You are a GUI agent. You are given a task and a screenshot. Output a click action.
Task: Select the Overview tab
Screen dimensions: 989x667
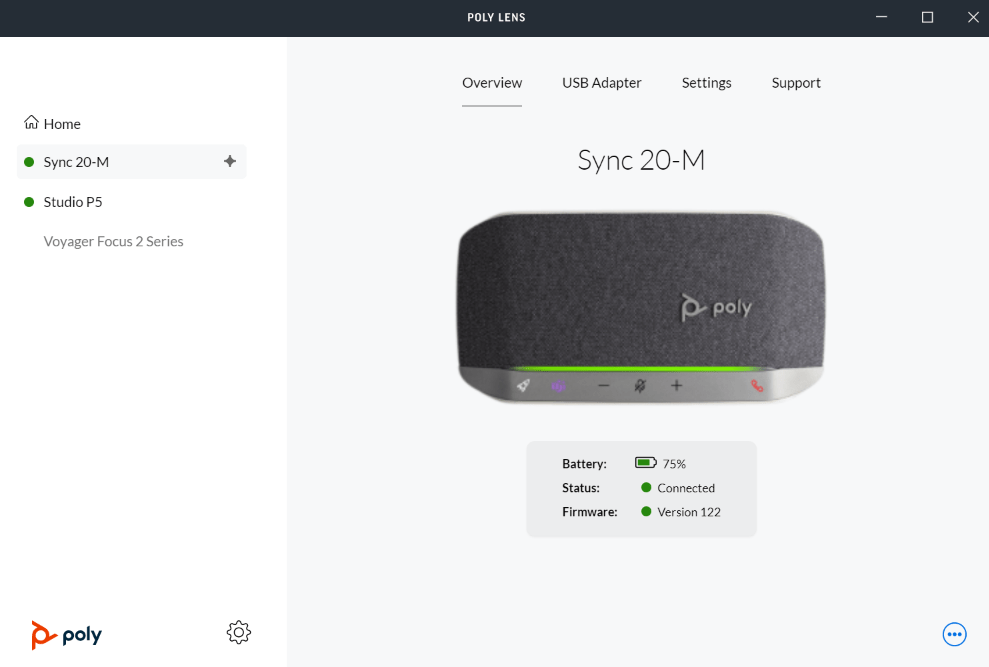[x=492, y=83]
